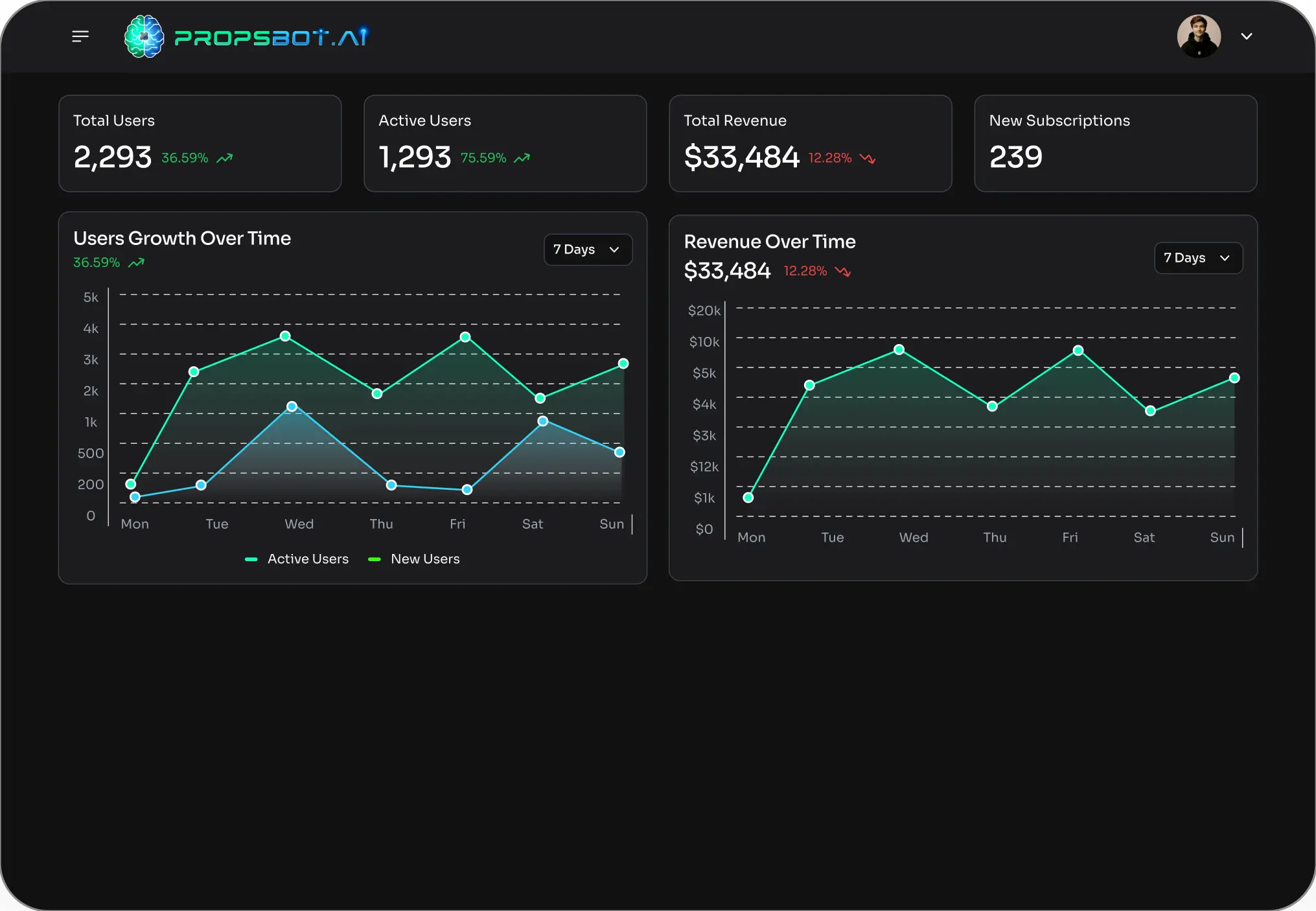The image size is (1316, 911).
Task: Select the Sun endpoint on green users line
Action: (x=623, y=363)
